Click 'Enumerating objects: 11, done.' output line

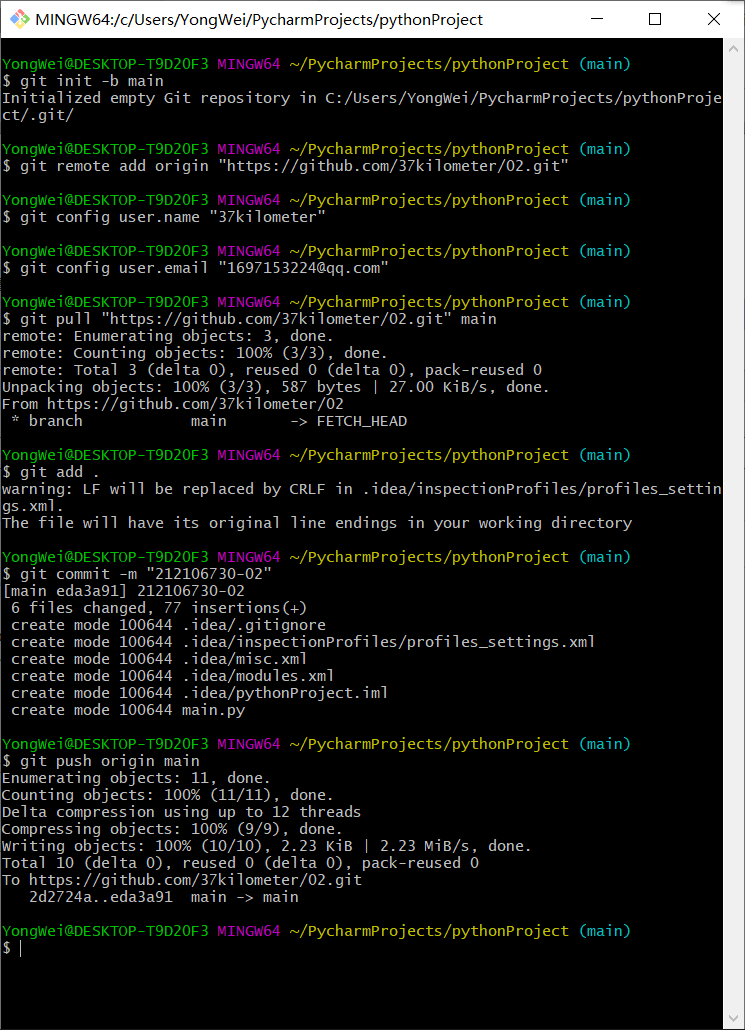137,778
